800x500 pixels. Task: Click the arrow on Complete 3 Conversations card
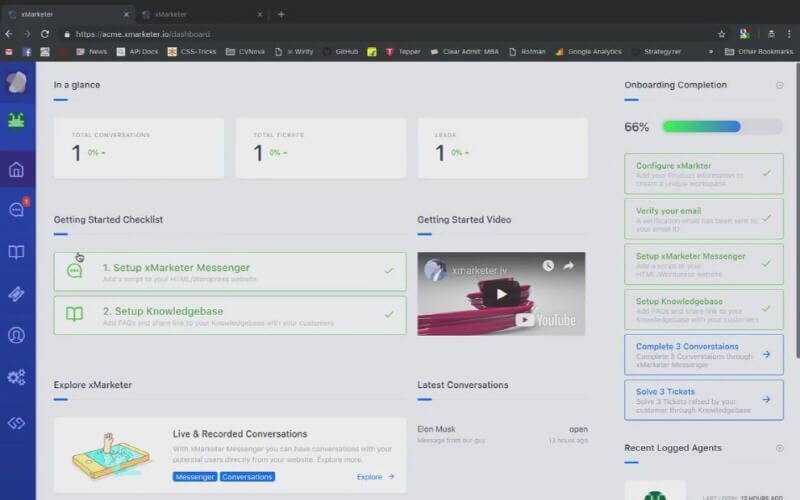[x=766, y=354]
